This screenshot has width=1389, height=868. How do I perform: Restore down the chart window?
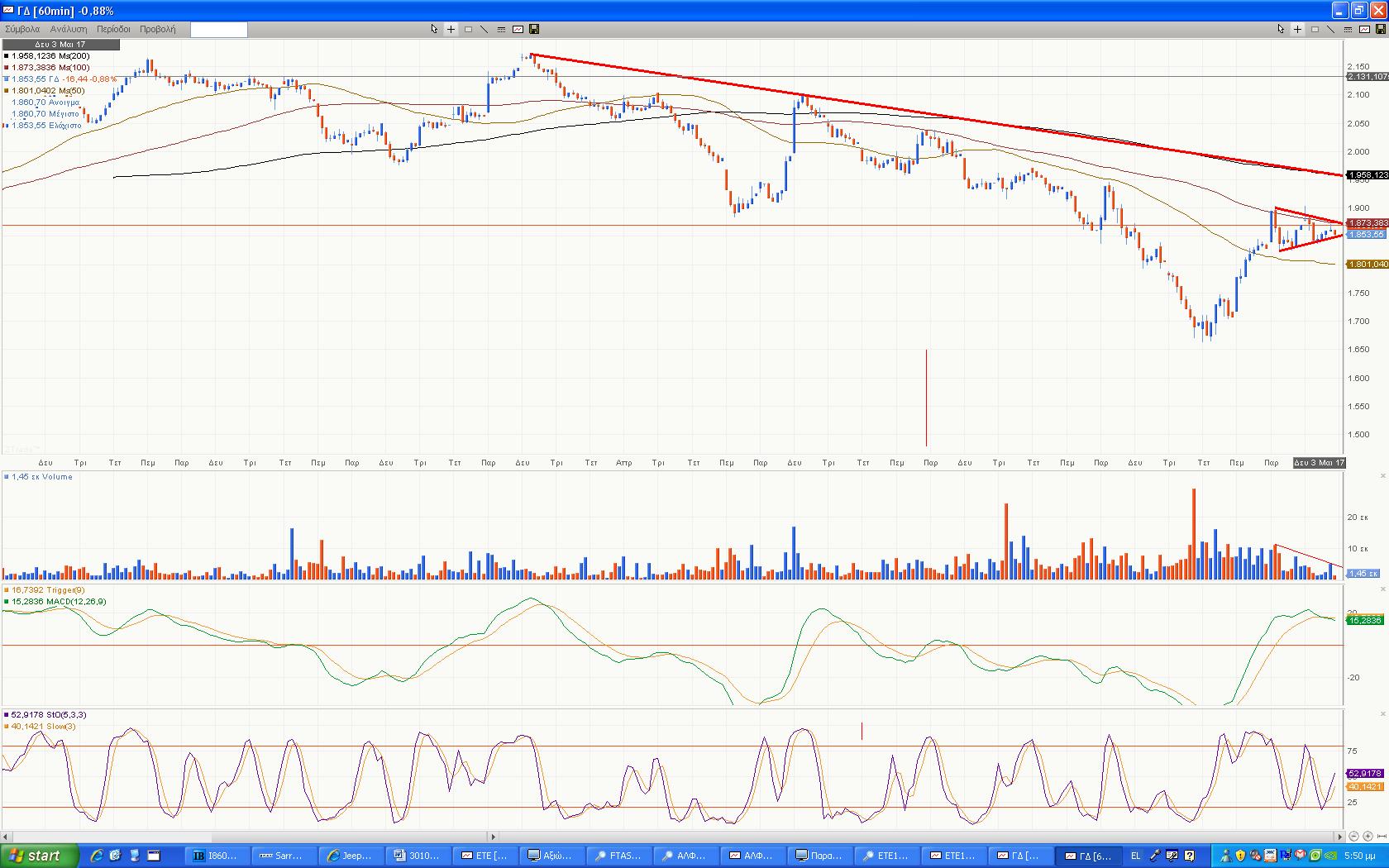point(1359,11)
